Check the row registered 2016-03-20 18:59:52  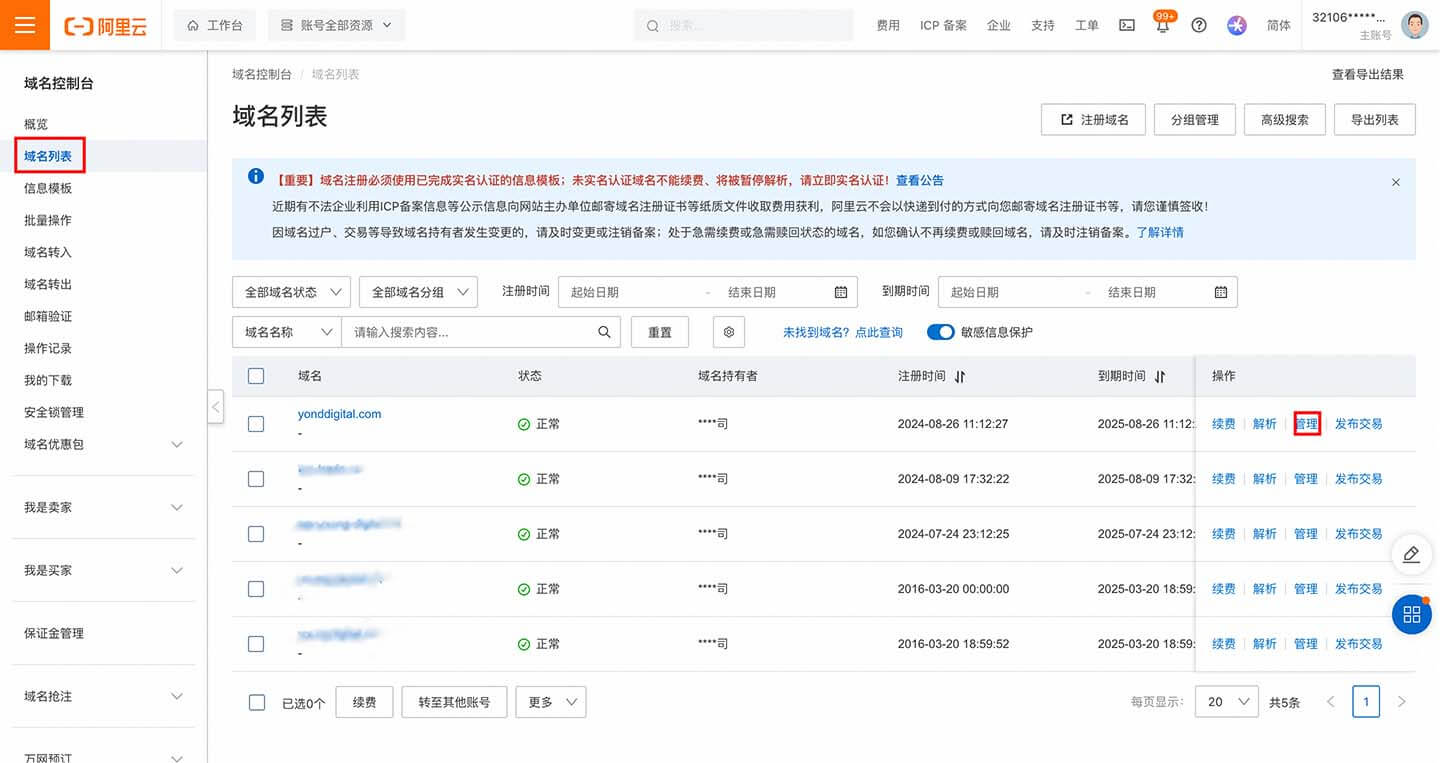[x=256, y=644]
